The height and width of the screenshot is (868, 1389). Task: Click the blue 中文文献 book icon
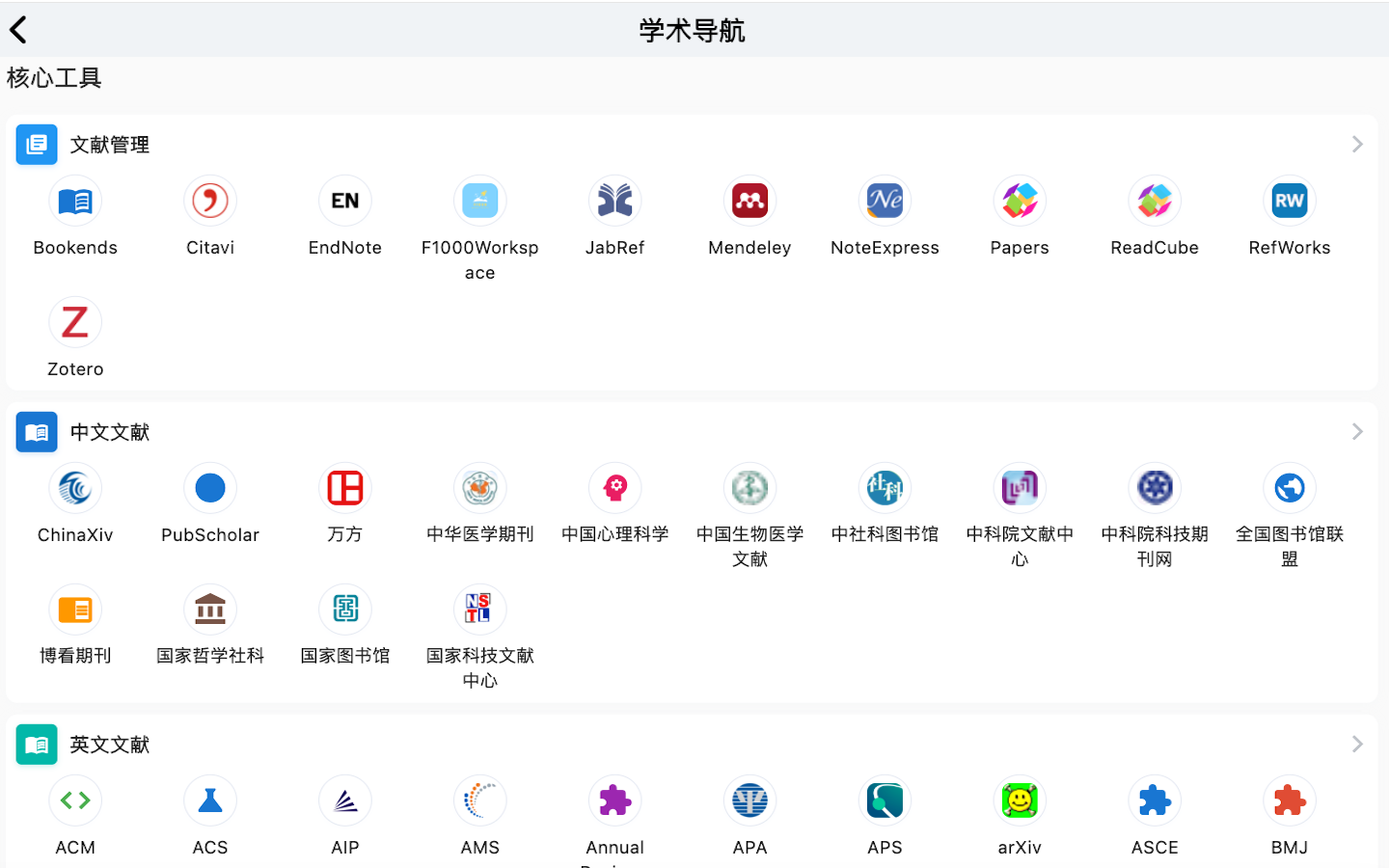click(x=37, y=432)
